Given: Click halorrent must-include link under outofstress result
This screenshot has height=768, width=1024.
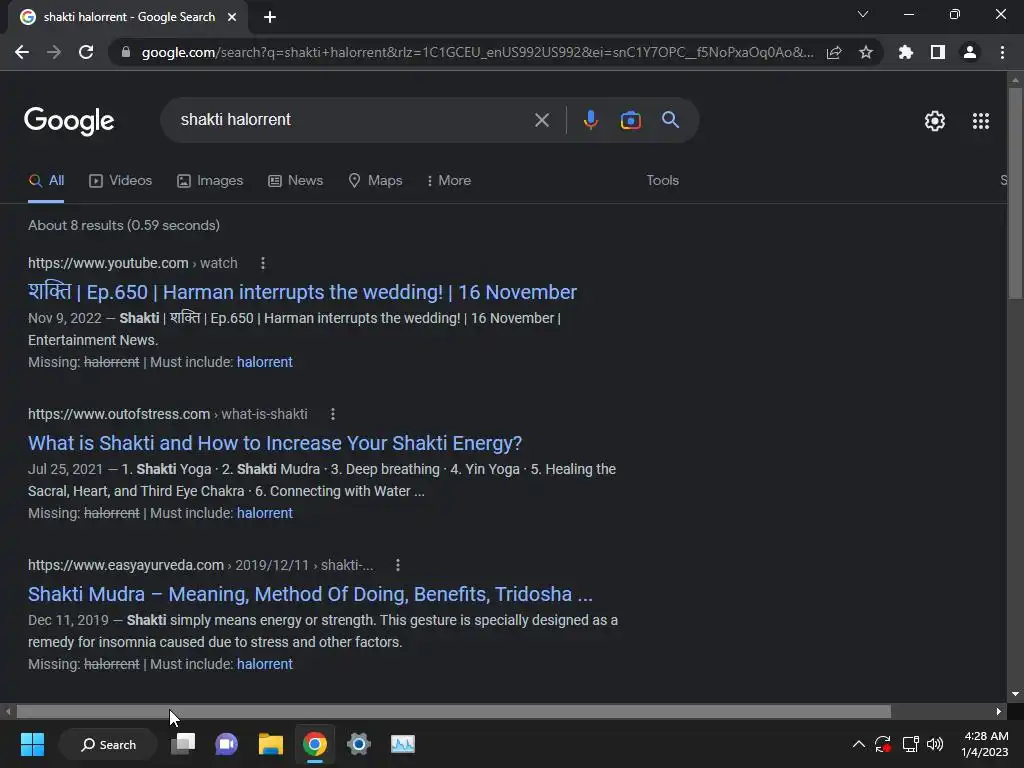Looking at the screenshot, I should pos(264,513).
